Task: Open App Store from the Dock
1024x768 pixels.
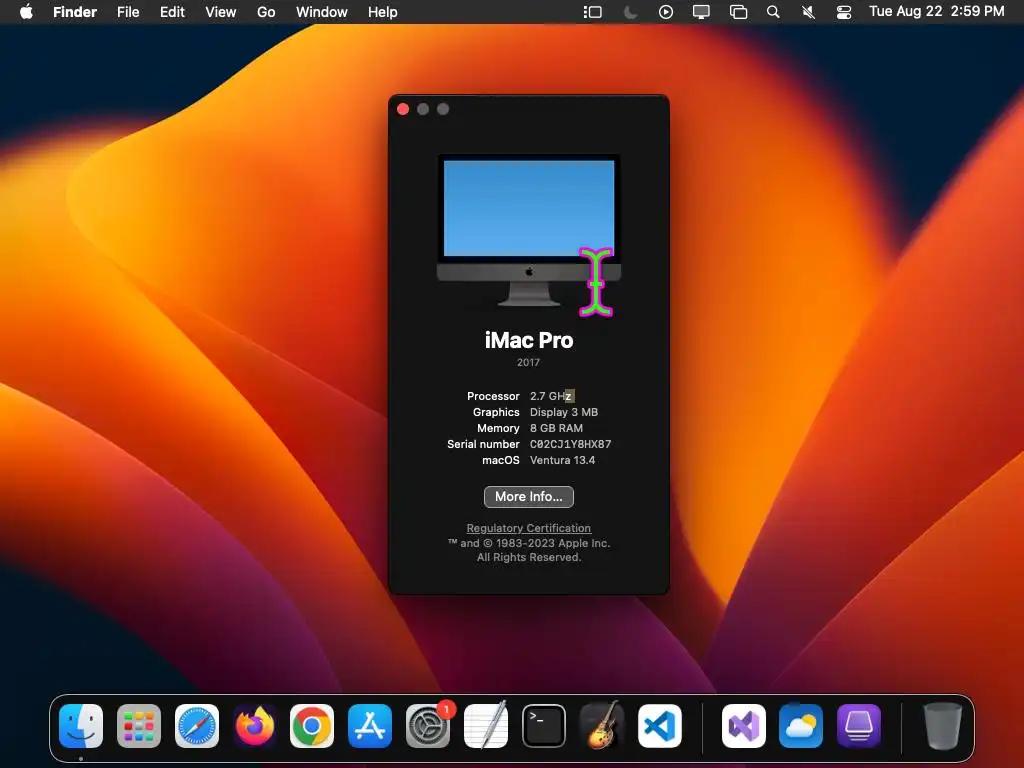Action: (370, 726)
